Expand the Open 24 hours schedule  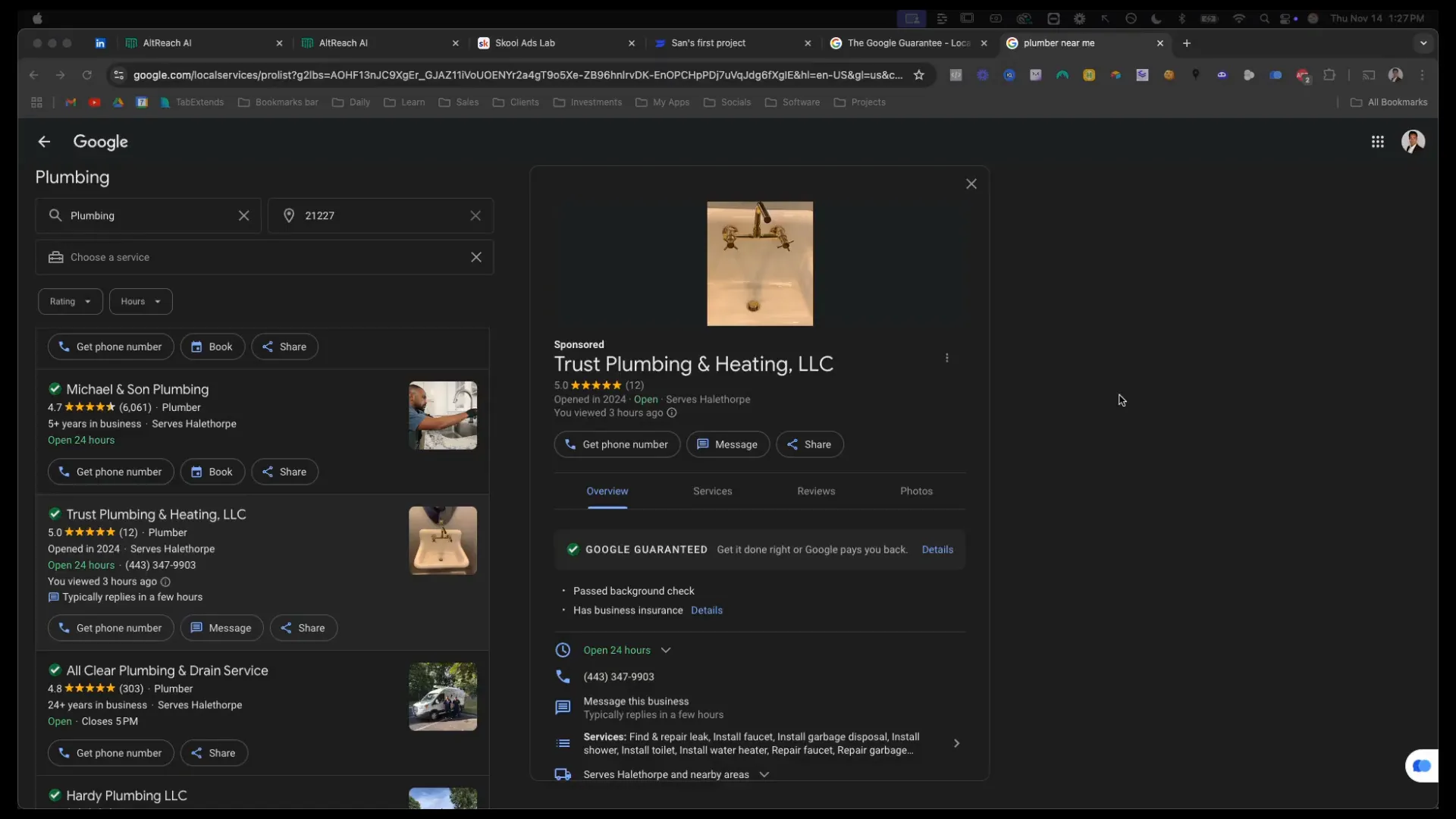pos(665,651)
